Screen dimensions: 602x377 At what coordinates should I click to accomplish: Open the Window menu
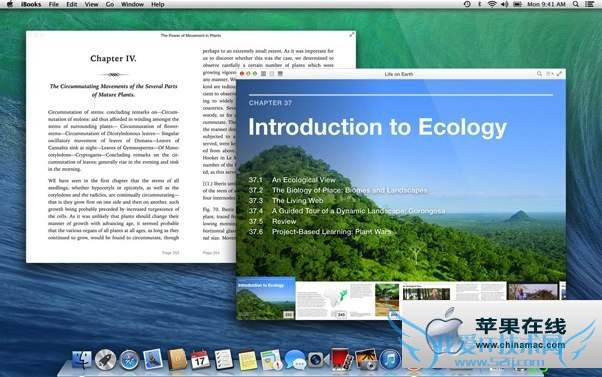click(x=132, y=4)
